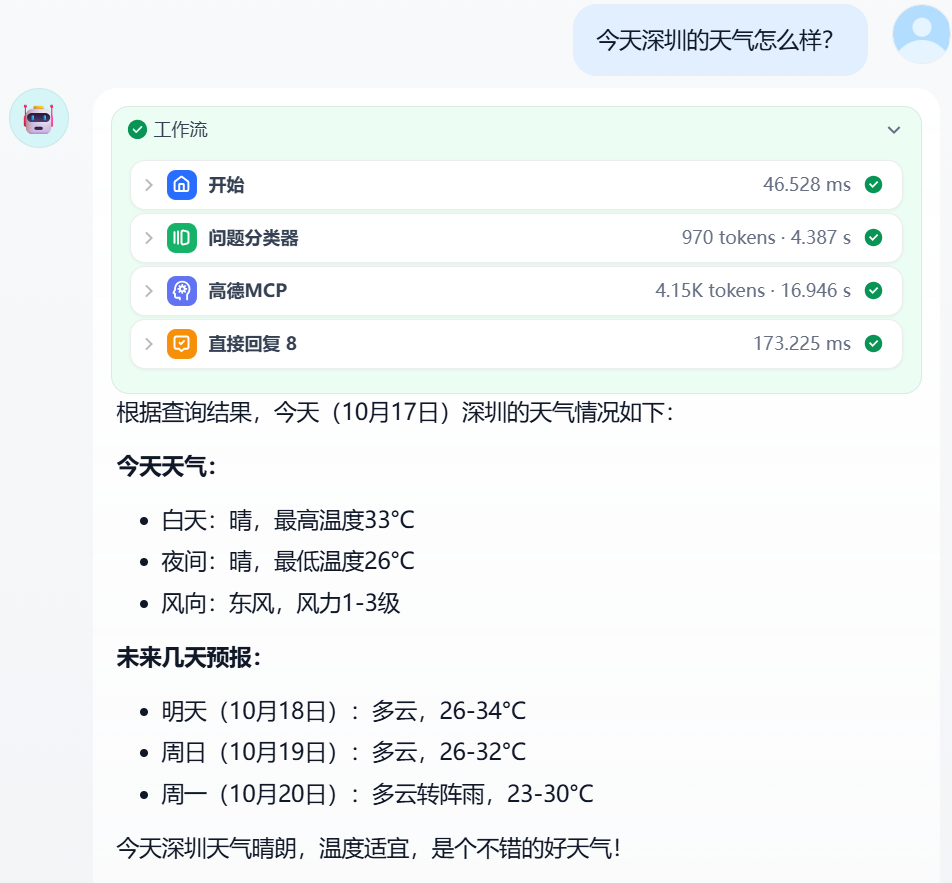Collapse the 工作流 panel with its chevron
This screenshot has height=883, width=952.
(894, 130)
